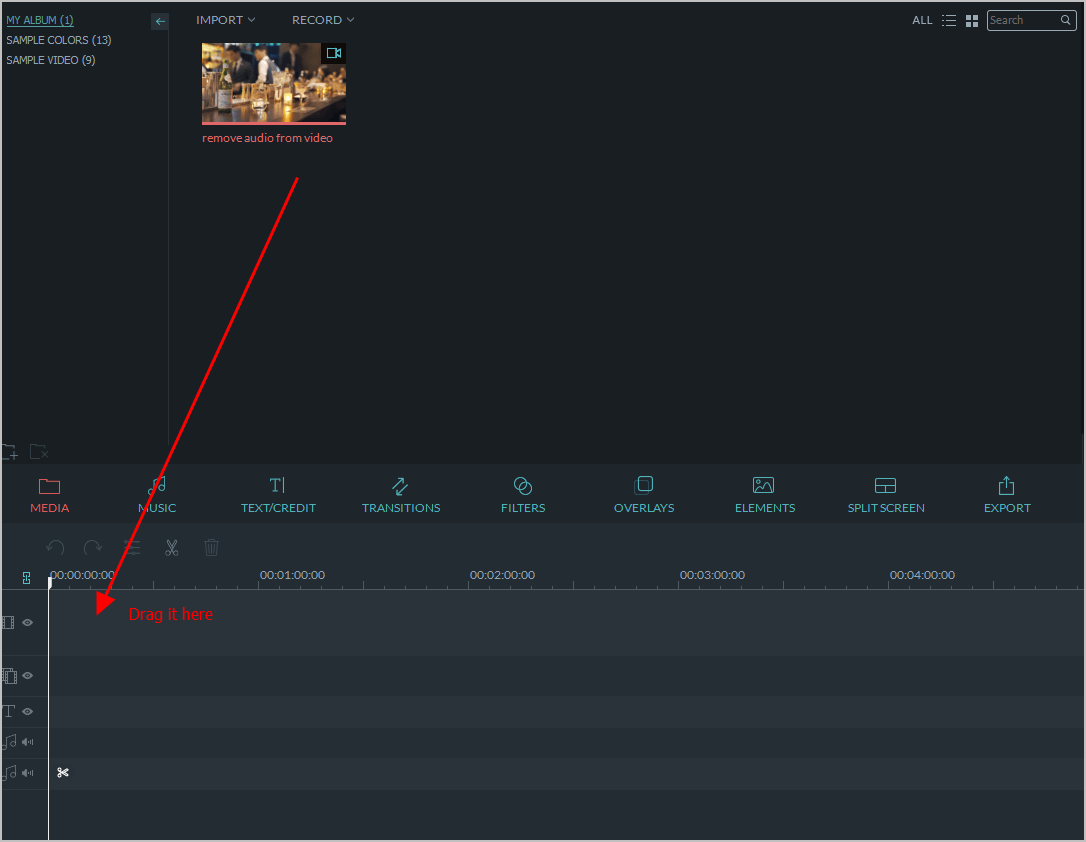The image size is (1086, 842).
Task: Click the add new folder icon
Action: click(10, 452)
